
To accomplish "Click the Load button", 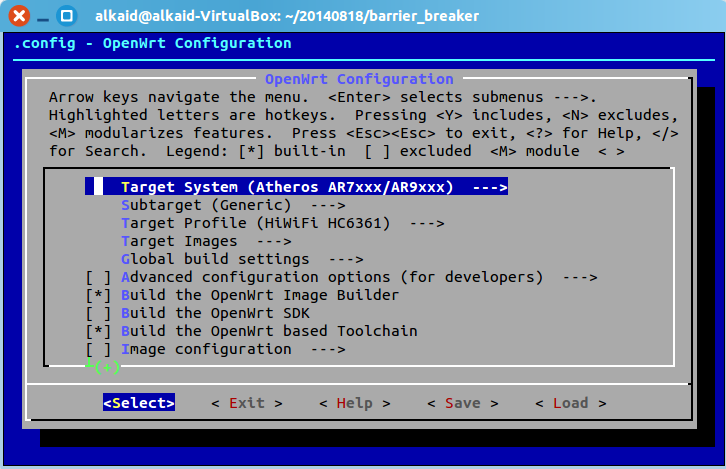I will click(570, 403).
